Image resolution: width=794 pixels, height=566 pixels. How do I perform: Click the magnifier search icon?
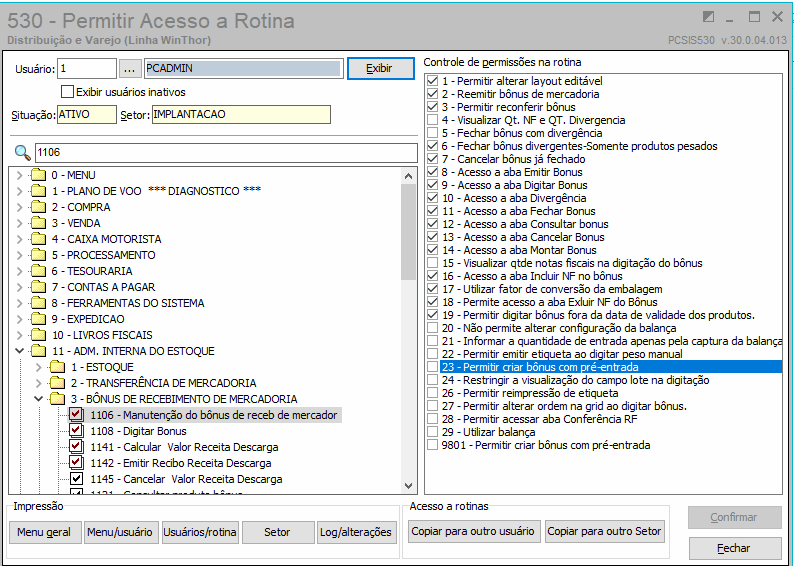(22, 152)
